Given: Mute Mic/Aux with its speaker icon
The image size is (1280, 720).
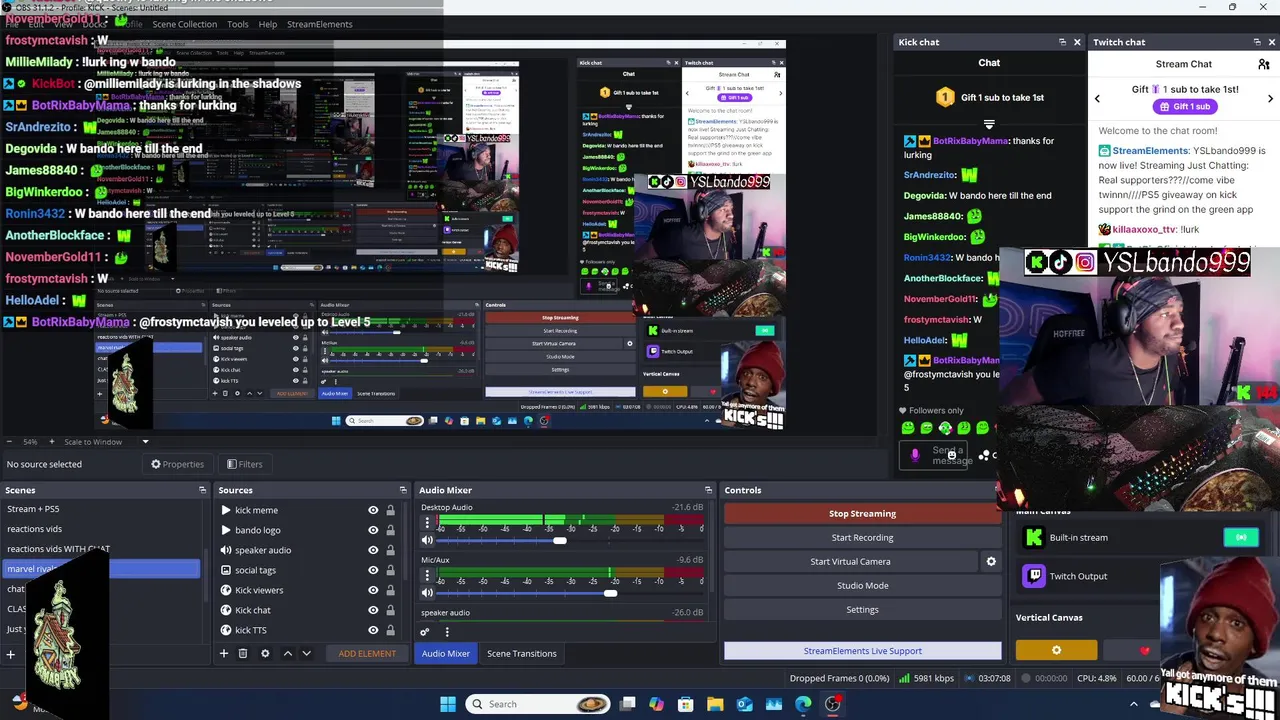Looking at the screenshot, I should [427, 592].
